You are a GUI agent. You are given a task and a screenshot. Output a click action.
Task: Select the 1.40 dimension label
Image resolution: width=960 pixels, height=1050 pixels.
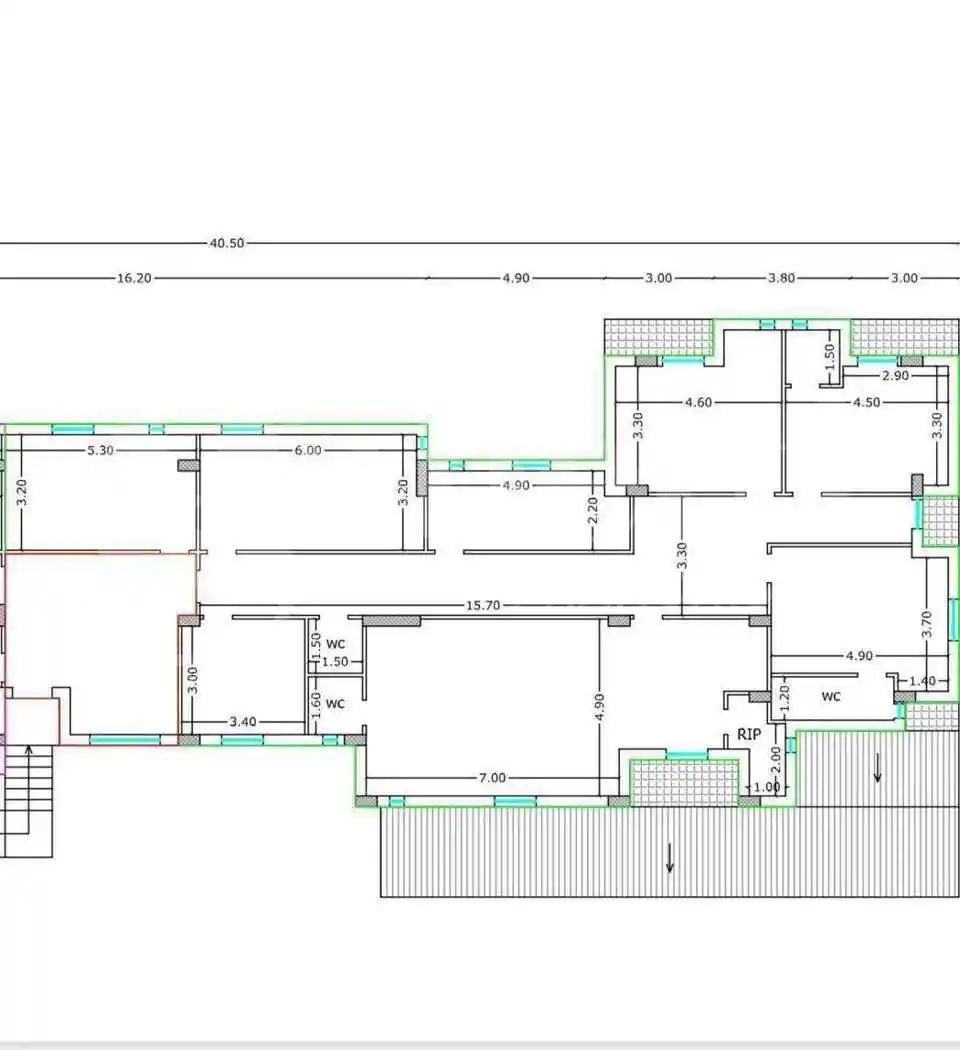[x=922, y=681]
